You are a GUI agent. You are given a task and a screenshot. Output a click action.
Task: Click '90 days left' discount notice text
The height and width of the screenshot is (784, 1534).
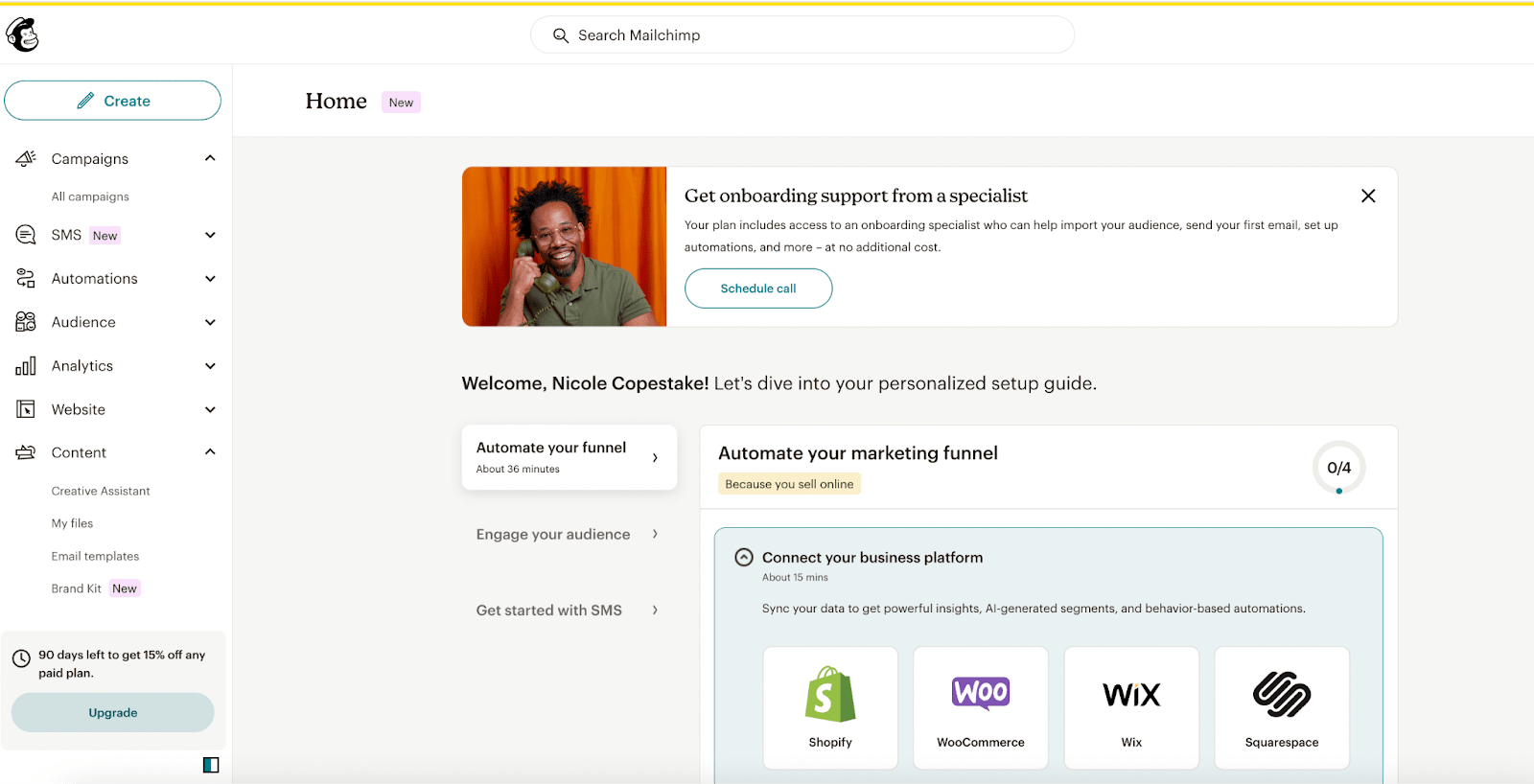122,663
